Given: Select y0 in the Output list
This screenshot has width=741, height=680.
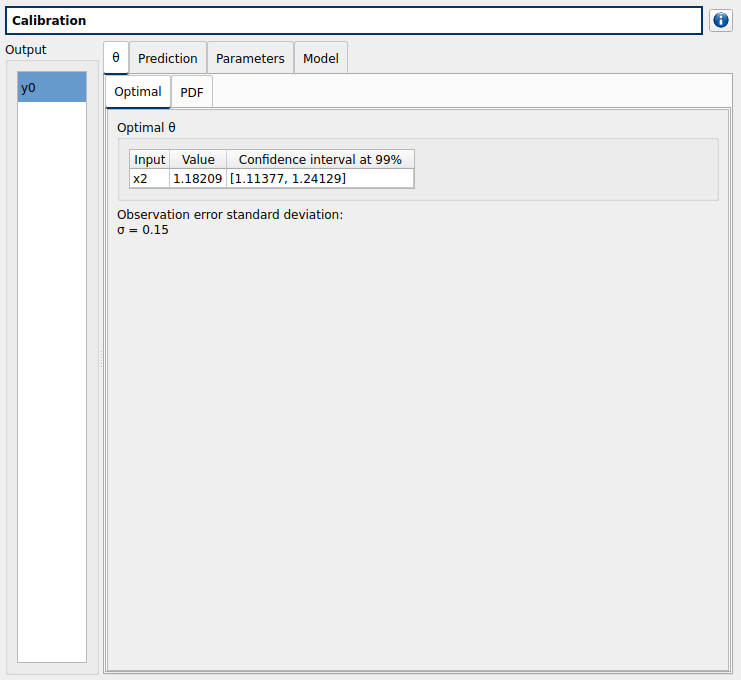Looking at the screenshot, I should (x=52, y=88).
